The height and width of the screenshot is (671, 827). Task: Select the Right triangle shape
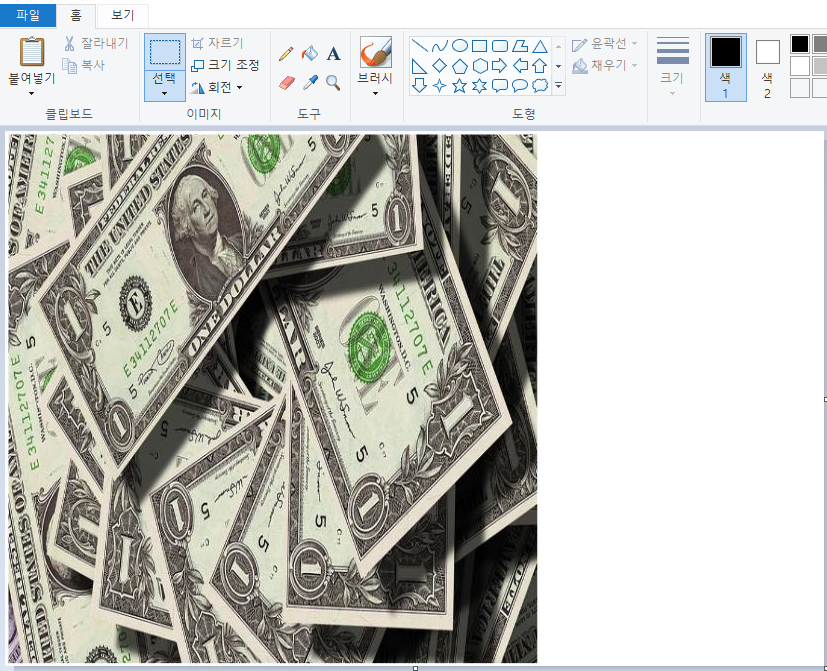[419, 66]
